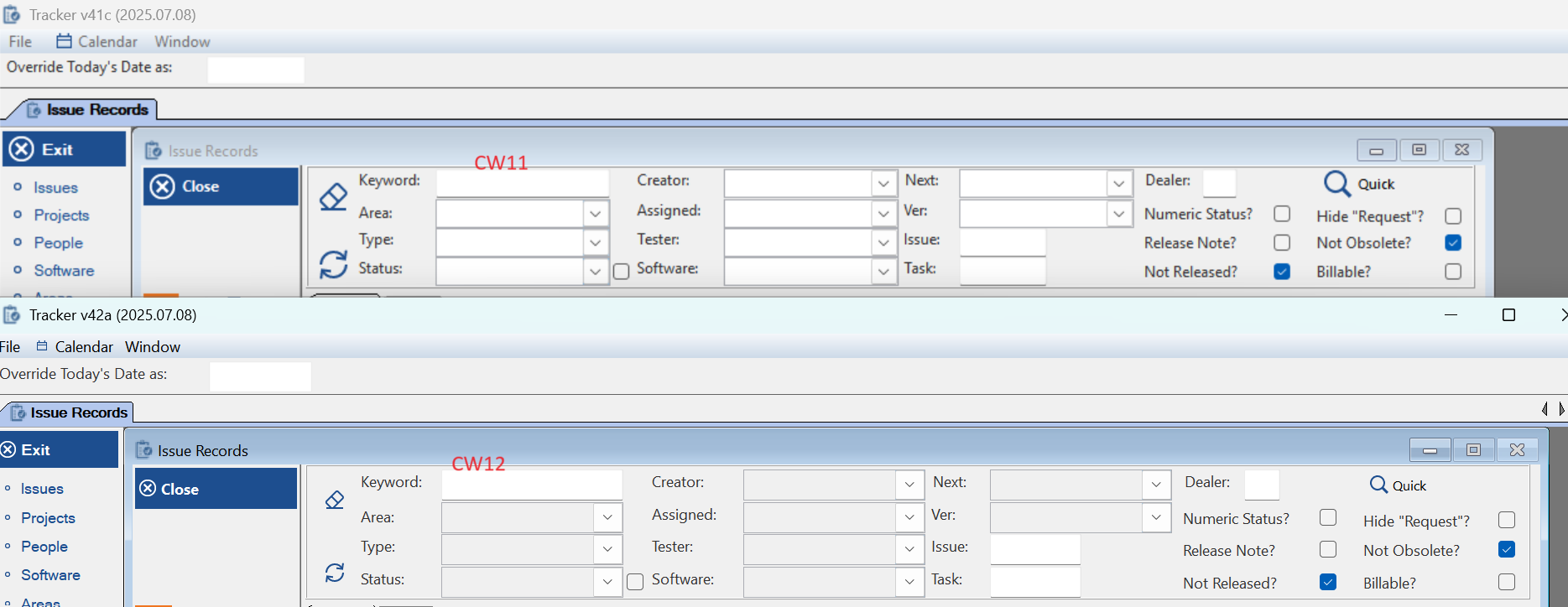Viewport: 1568px width, 607px height.
Task: Click the Keyword input field in Tracker v42a
Action: tap(531, 485)
